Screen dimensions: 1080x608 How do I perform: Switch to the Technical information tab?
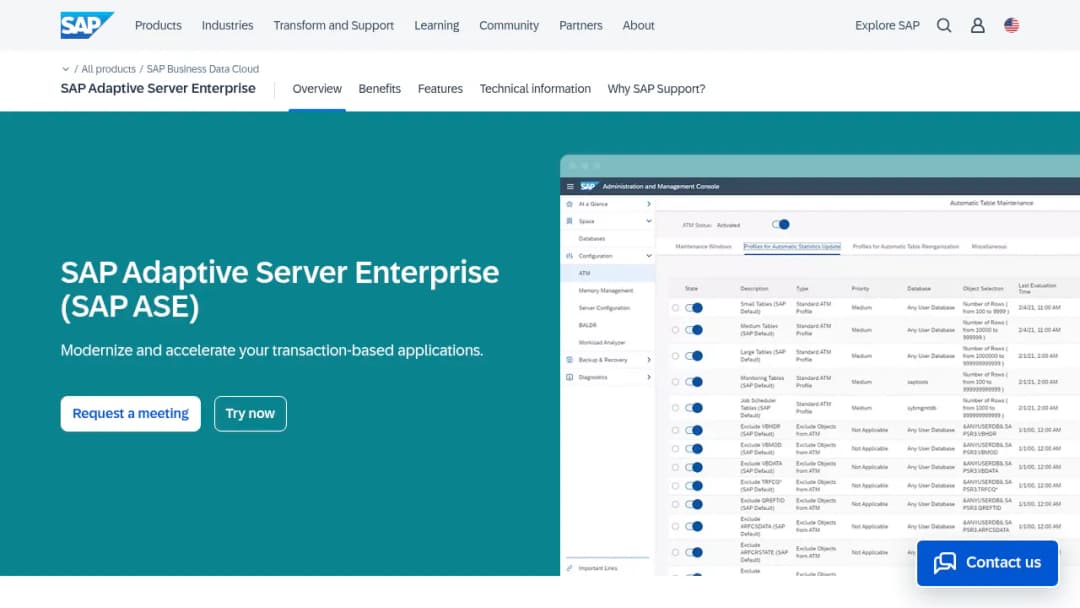[x=535, y=89]
